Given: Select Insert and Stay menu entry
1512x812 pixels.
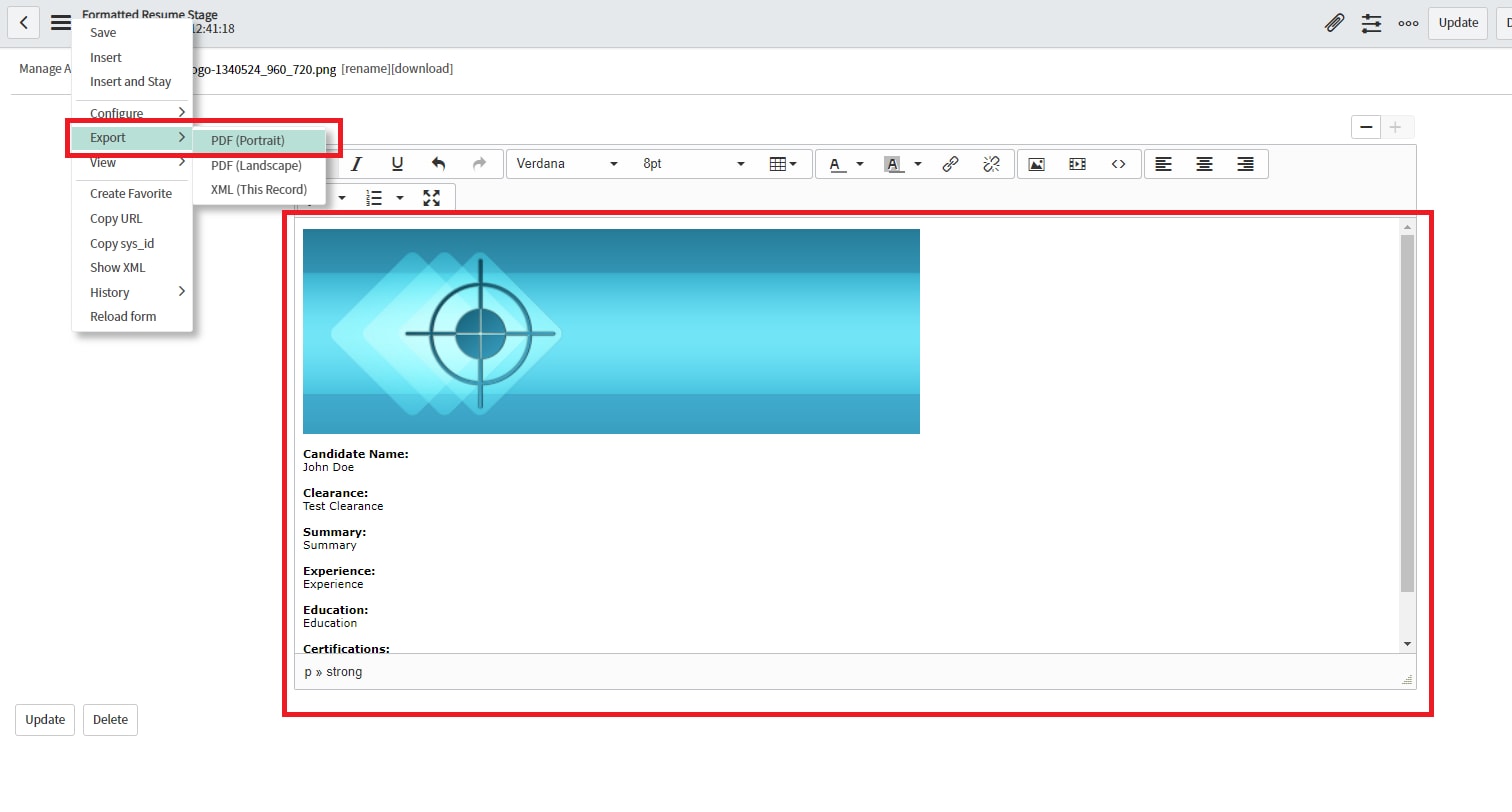Looking at the screenshot, I should [132, 82].
